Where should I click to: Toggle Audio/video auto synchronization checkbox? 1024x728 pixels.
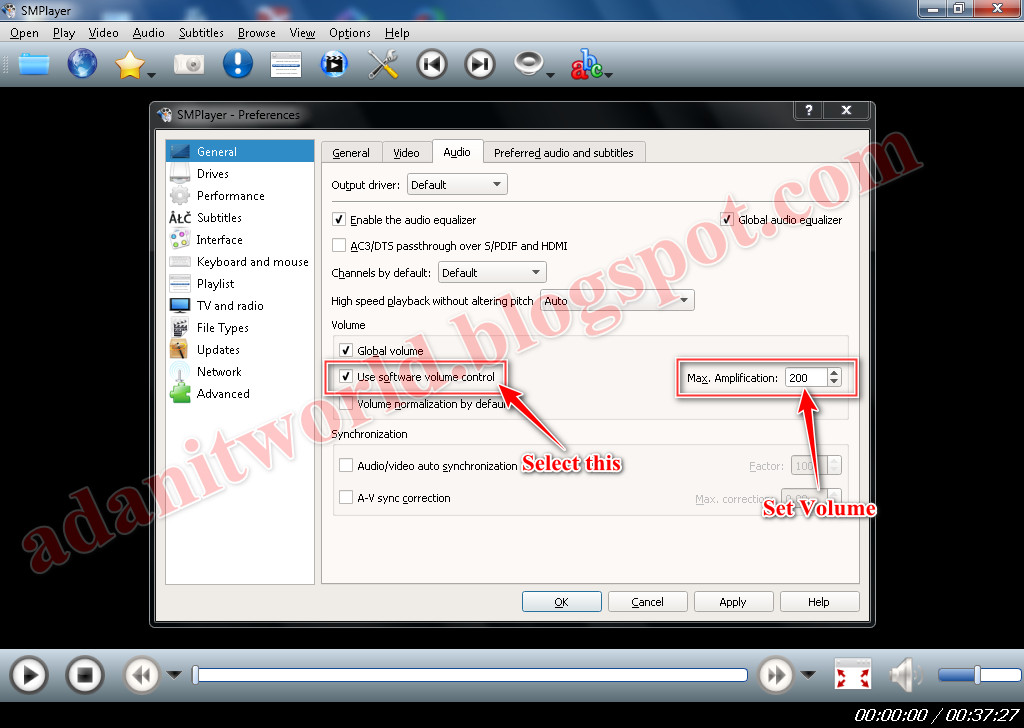pos(346,466)
